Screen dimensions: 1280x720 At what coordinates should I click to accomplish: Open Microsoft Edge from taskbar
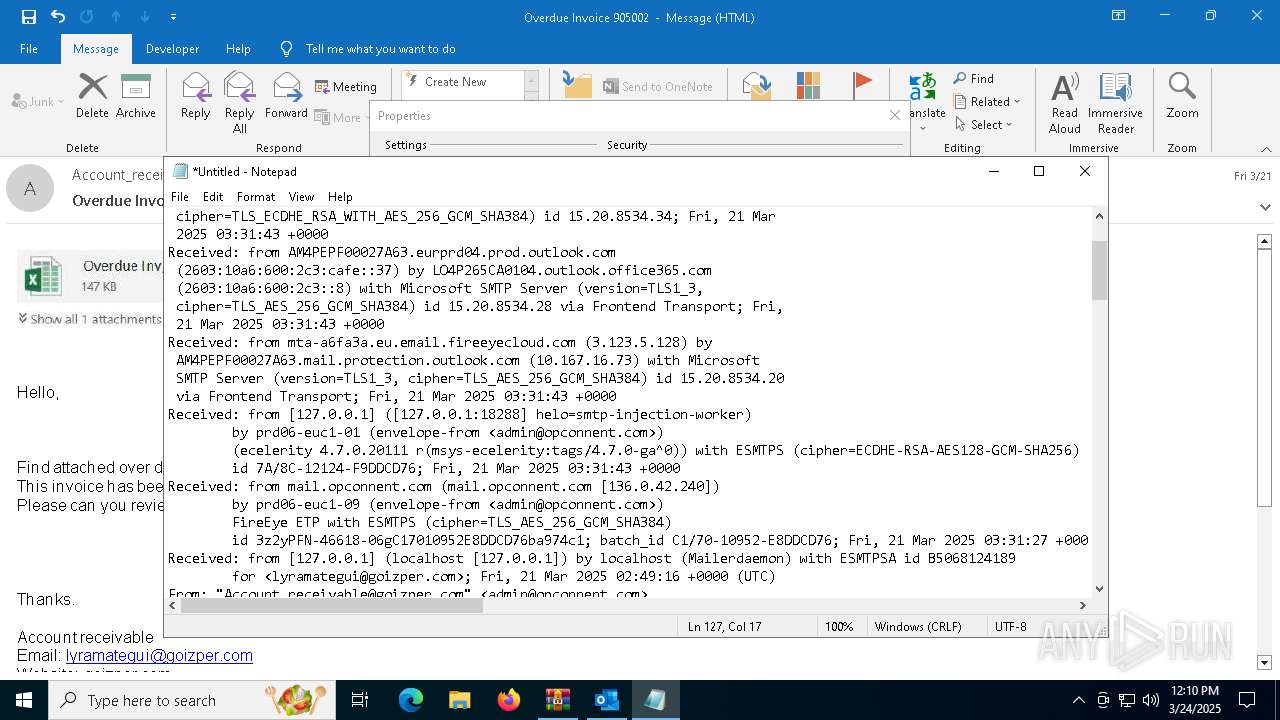pyautogui.click(x=411, y=700)
